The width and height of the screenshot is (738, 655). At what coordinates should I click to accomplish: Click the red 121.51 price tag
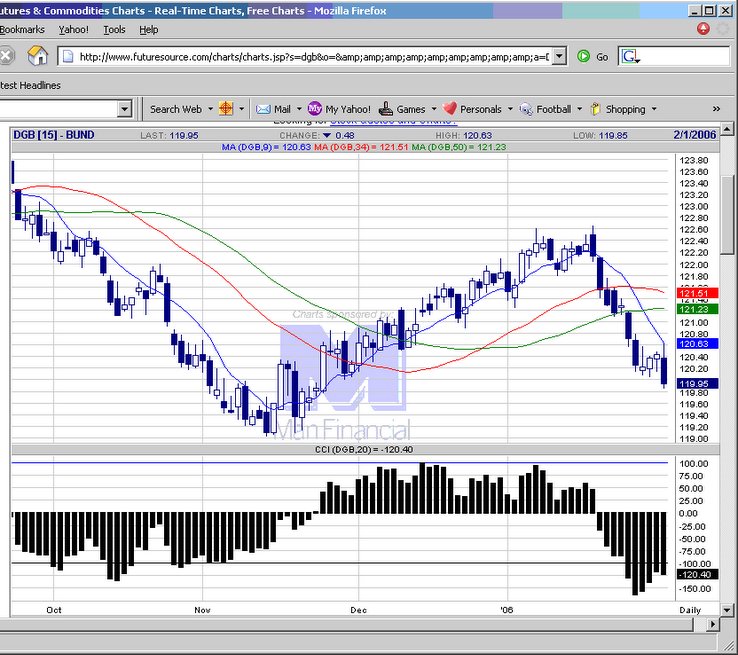(x=698, y=293)
